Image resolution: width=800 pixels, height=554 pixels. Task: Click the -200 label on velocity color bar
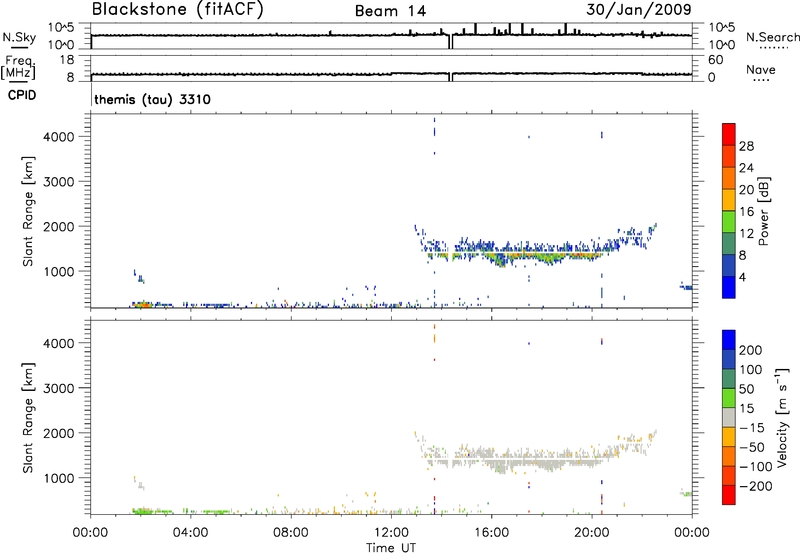point(756,486)
